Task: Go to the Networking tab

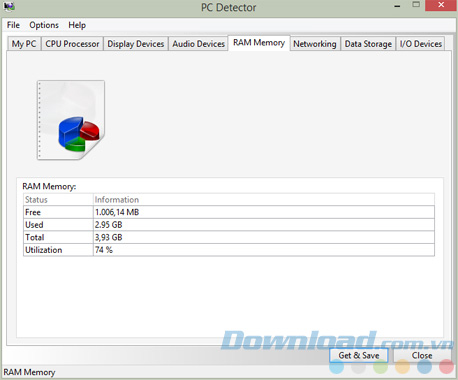Action: tap(315, 44)
